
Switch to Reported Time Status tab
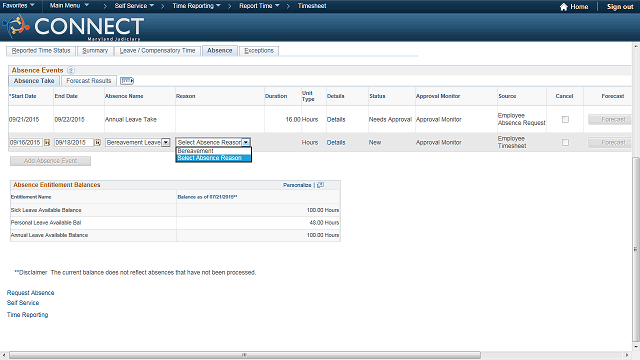(x=41, y=51)
